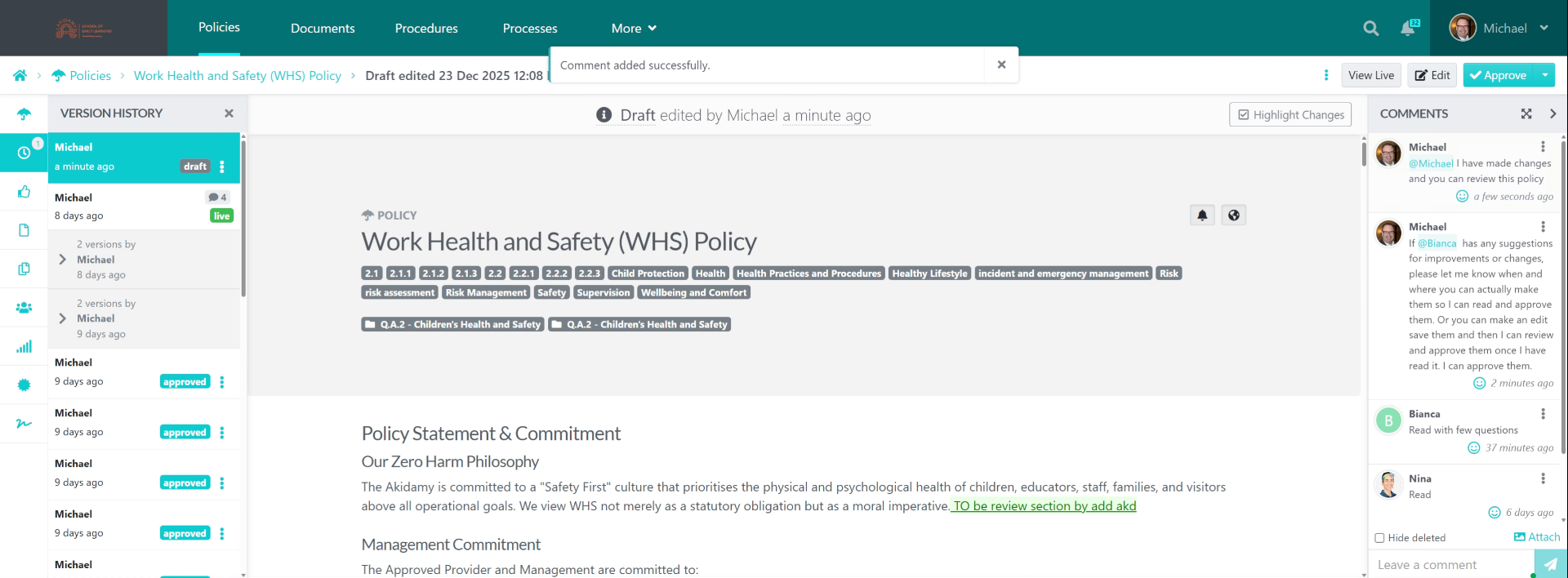This screenshot has height=578, width=1568.
Task: Go to the Procedures tab
Action: pyautogui.click(x=426, y=29)
